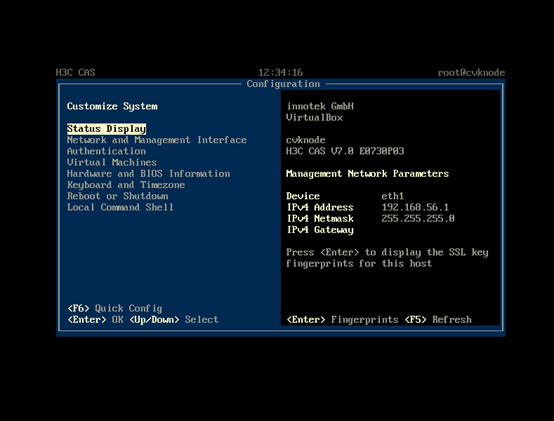Open Network and Management Interface
This screenshot has height=421, width=554.
click(157, 140)
